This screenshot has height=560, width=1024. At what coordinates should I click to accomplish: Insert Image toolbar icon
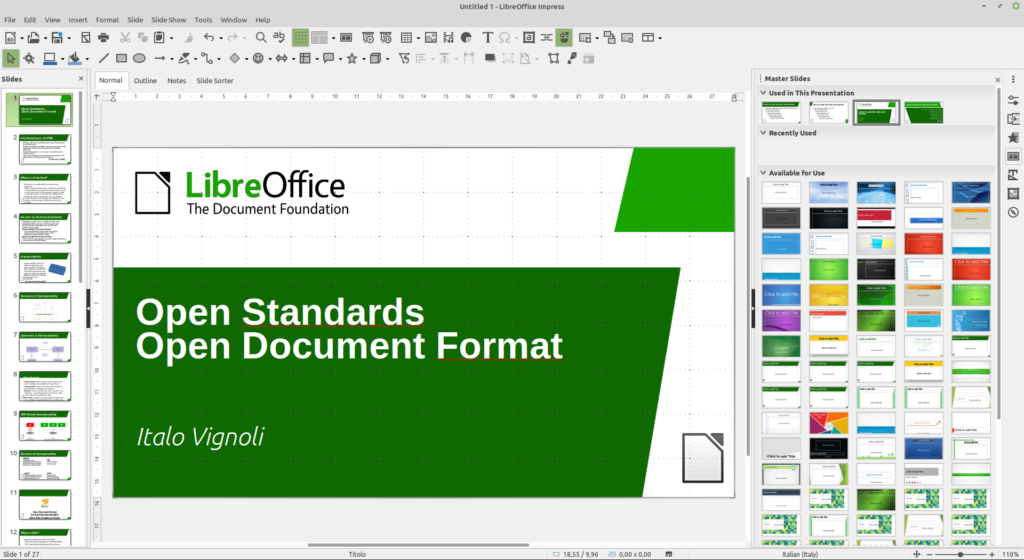431,38
